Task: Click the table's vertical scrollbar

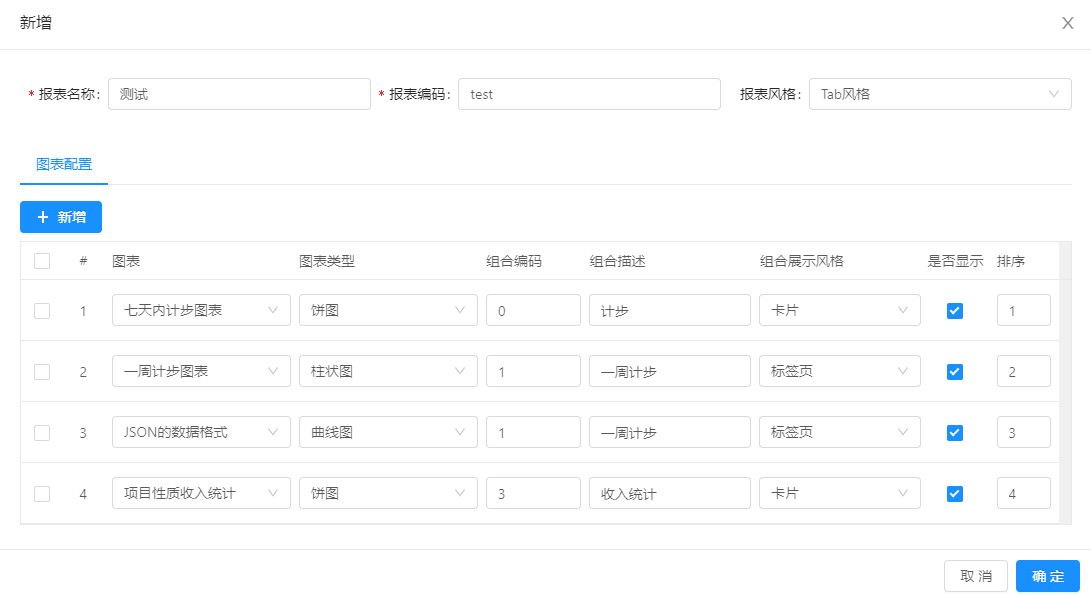Action: tap(1064, 380)
